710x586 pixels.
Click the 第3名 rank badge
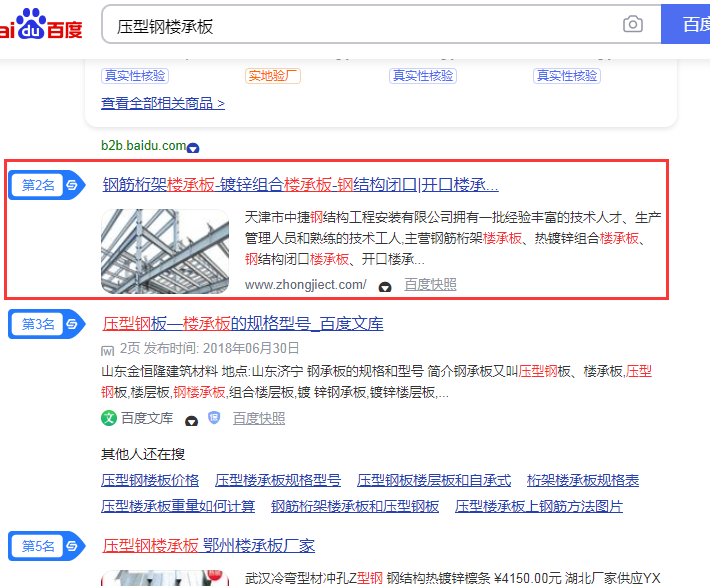pos(46,324)
